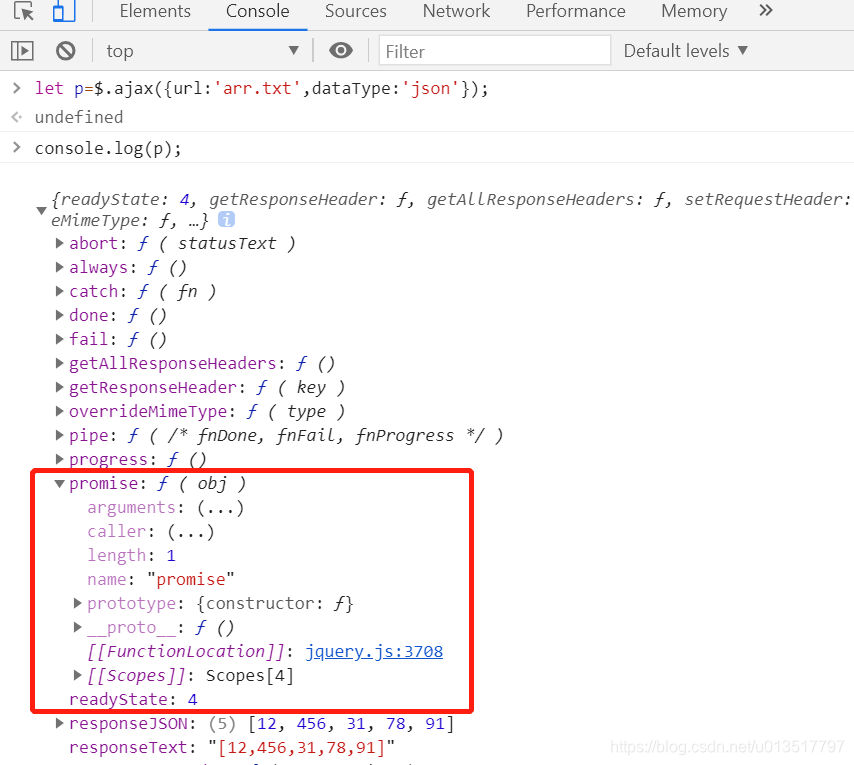Collapse the promise property
The image size is (854, 765).
point(59,483)
